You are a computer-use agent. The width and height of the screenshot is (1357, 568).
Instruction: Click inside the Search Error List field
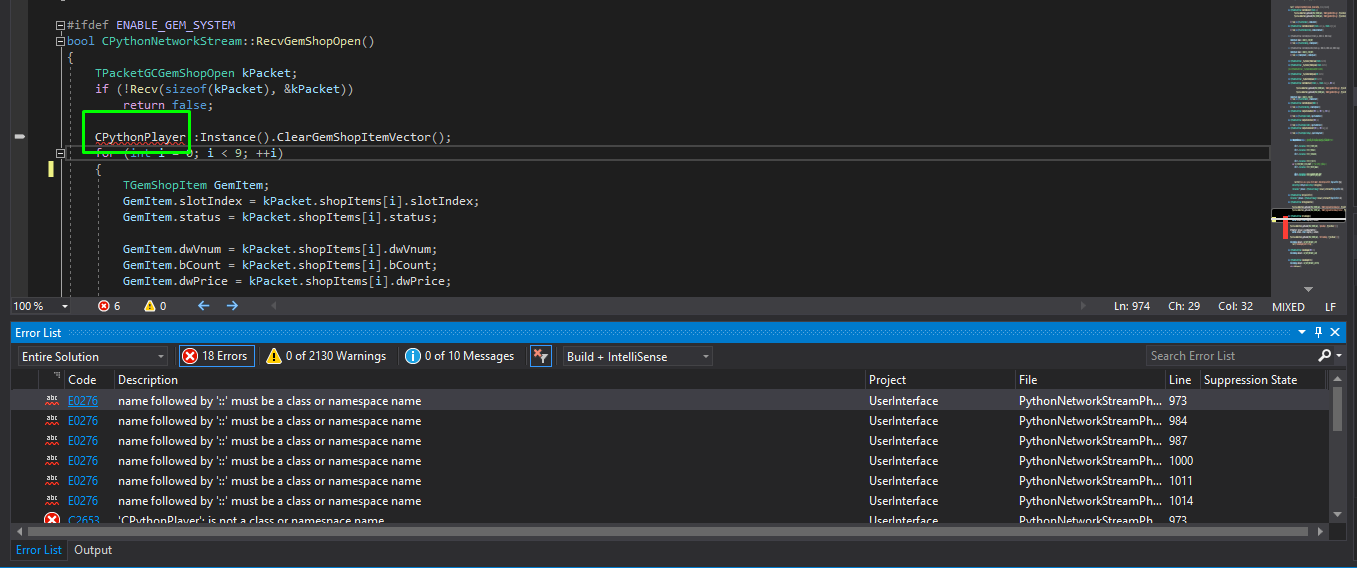click(x=1230, y=356)
